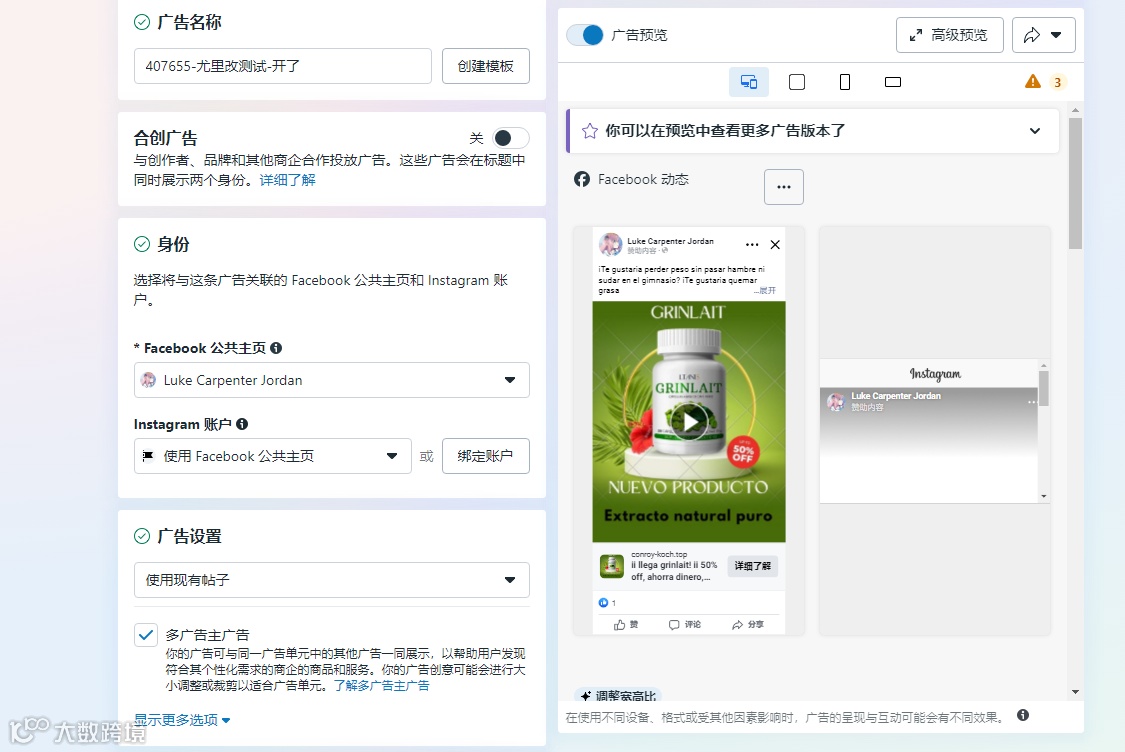Click the 赞 like button on ad preview

[626, 625]
